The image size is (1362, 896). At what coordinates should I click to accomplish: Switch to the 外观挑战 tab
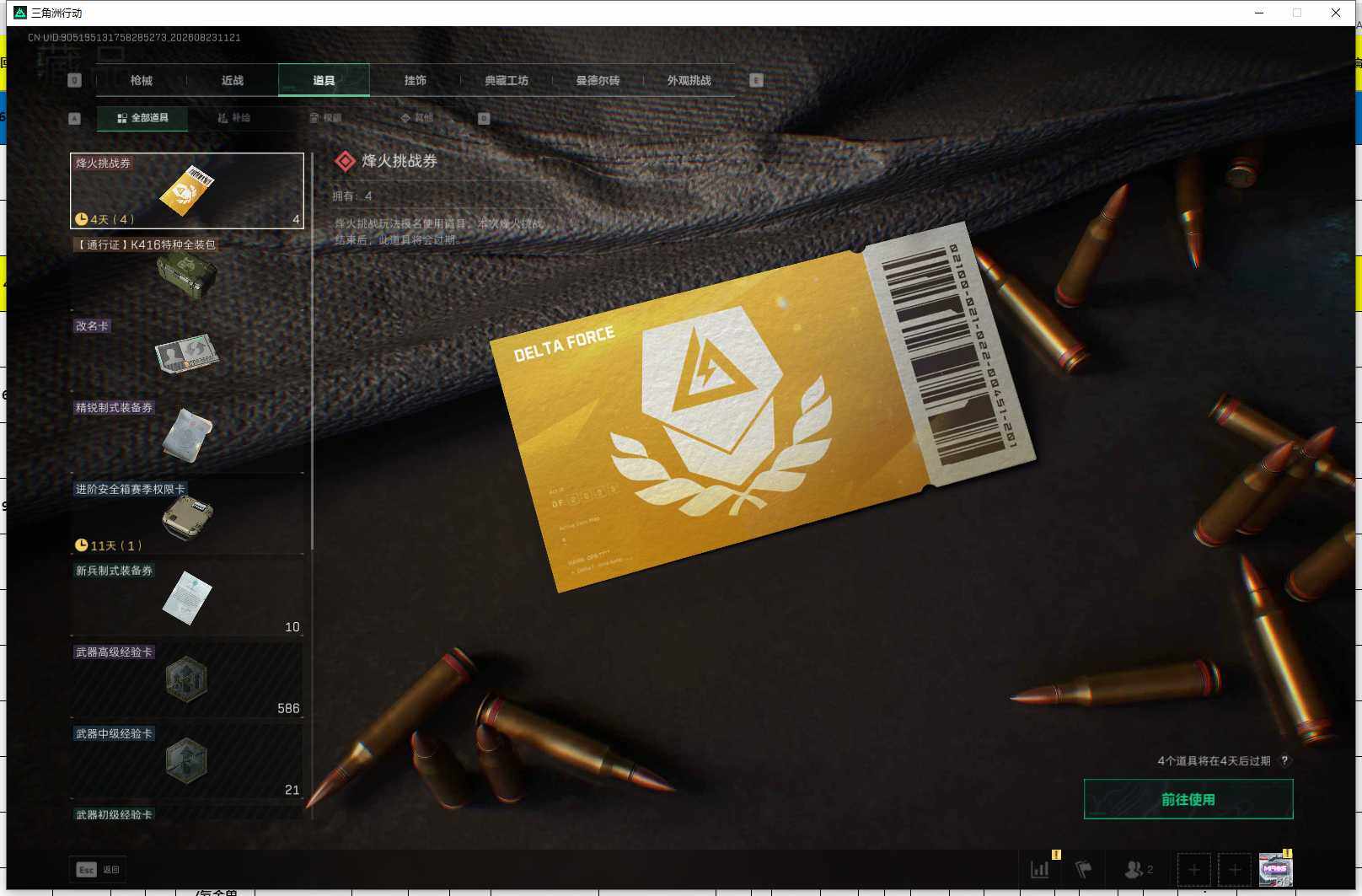point(689,80)
